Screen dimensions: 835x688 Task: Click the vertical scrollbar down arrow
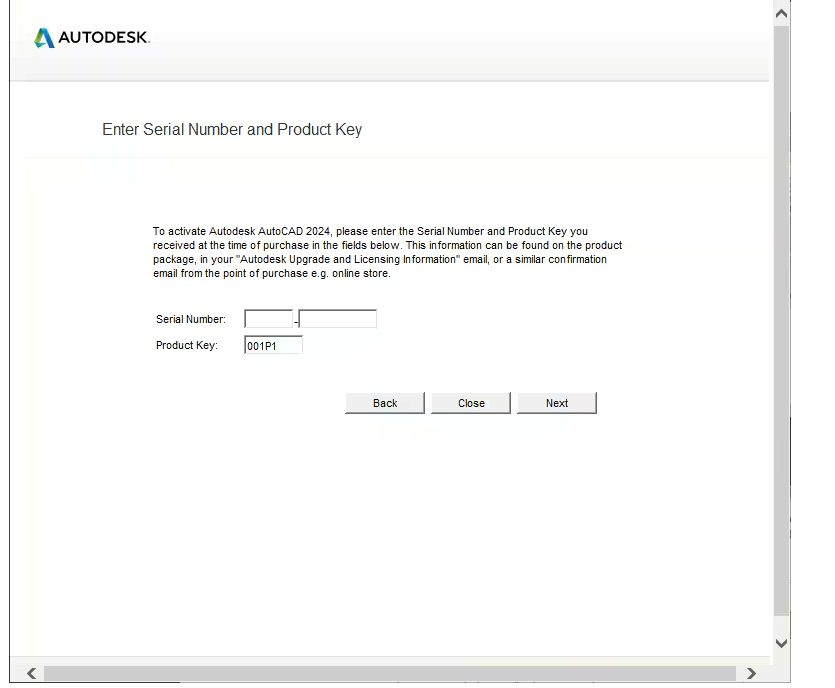[x=781, y=643]
